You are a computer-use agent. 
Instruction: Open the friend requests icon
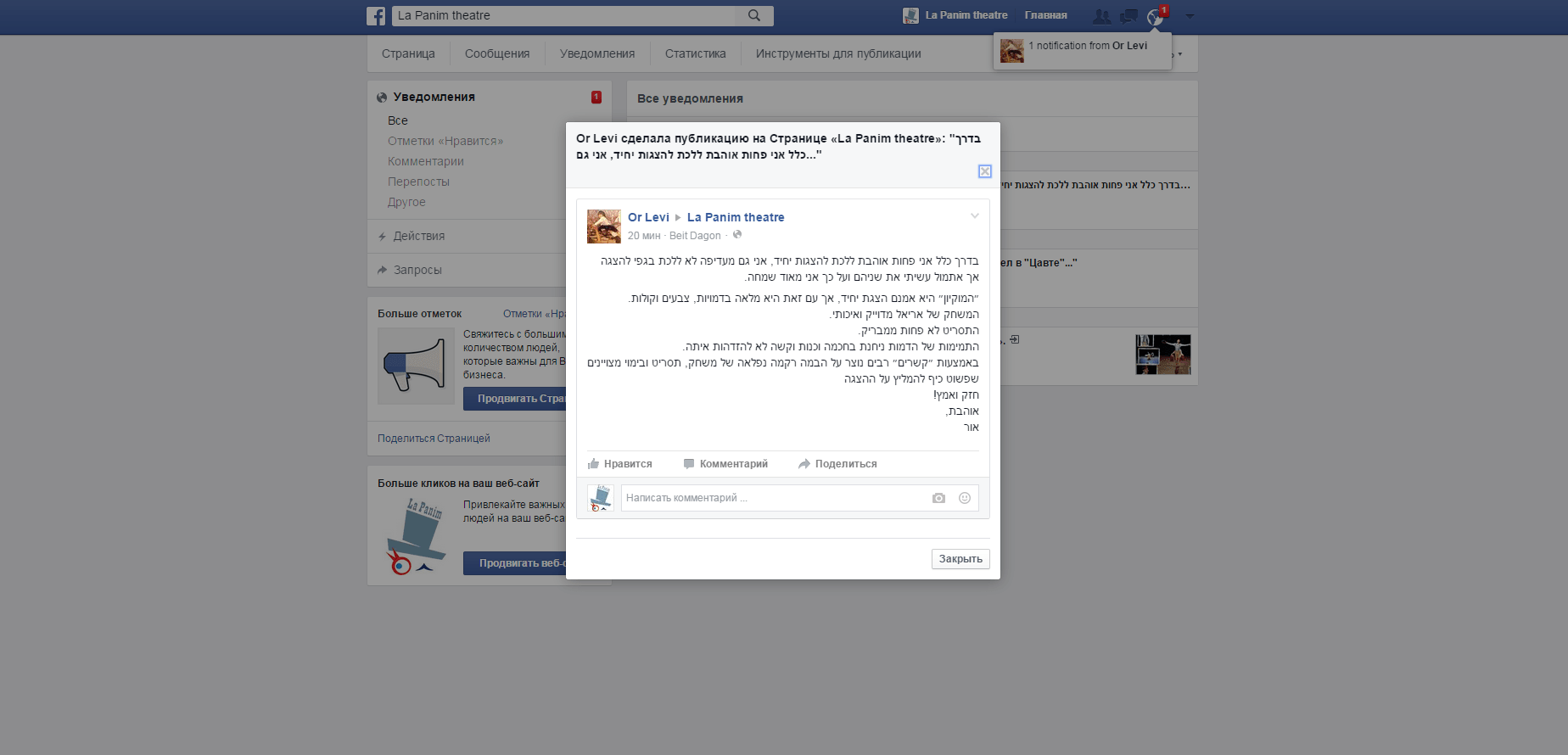[x=1101, y=16]
